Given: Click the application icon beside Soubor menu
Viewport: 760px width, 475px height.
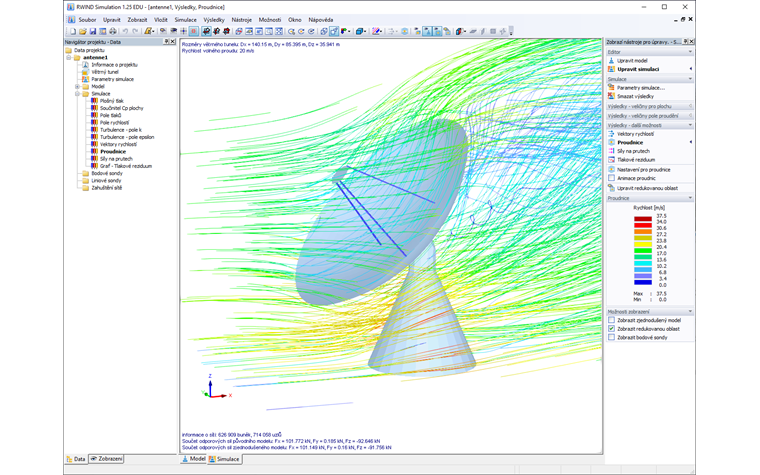Looking at the screenshot, I should 71,20.
